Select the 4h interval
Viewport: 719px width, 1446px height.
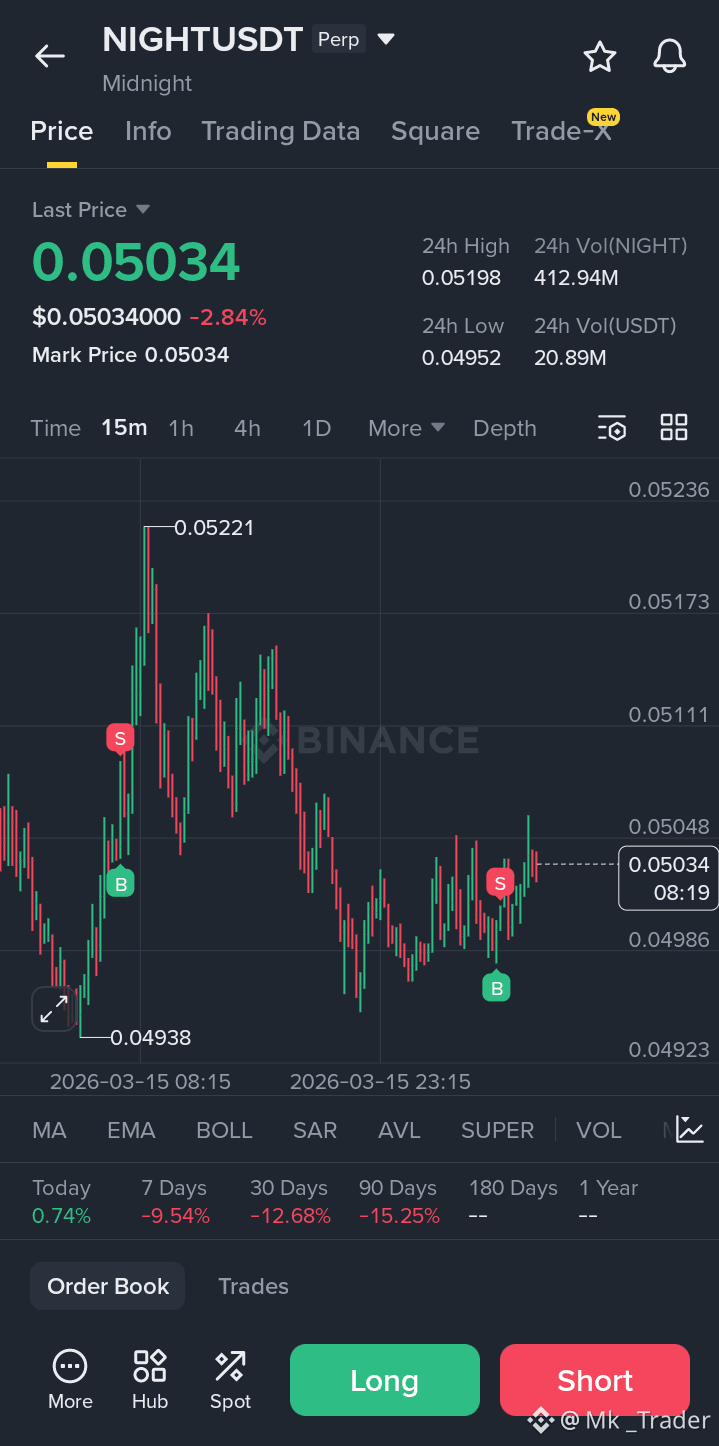pos(247,428)
